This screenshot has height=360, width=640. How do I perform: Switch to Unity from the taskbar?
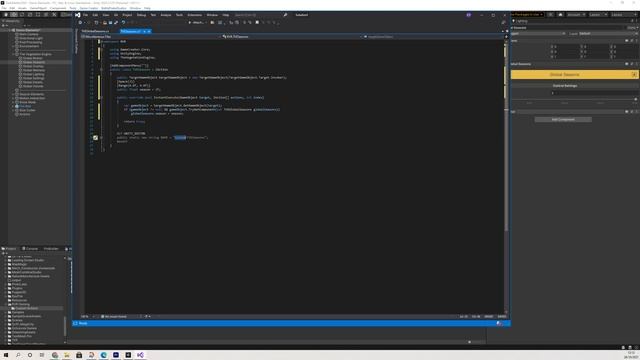(128, 355)
